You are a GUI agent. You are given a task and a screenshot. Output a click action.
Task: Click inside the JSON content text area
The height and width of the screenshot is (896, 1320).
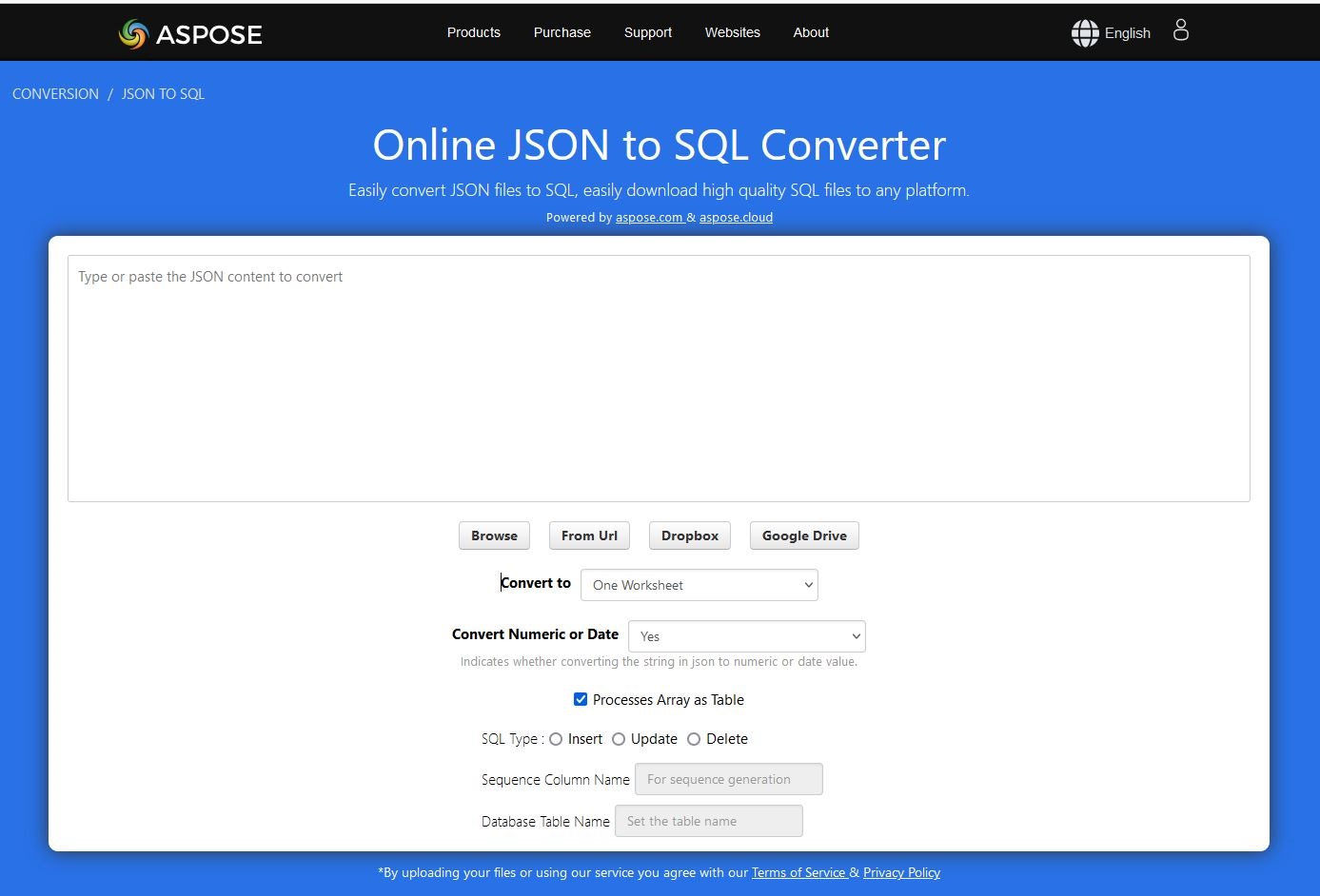(659, 379)
